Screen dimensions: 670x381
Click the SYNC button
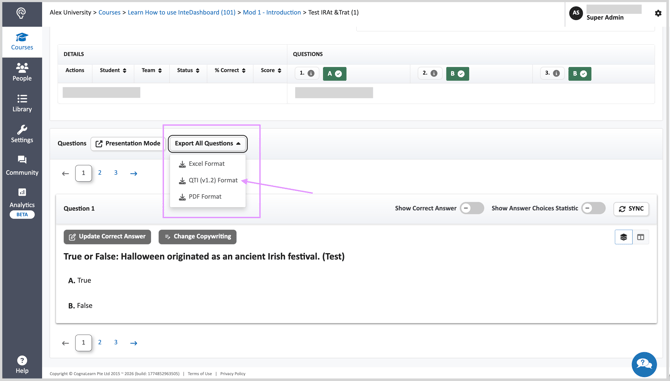coord(631,208)
